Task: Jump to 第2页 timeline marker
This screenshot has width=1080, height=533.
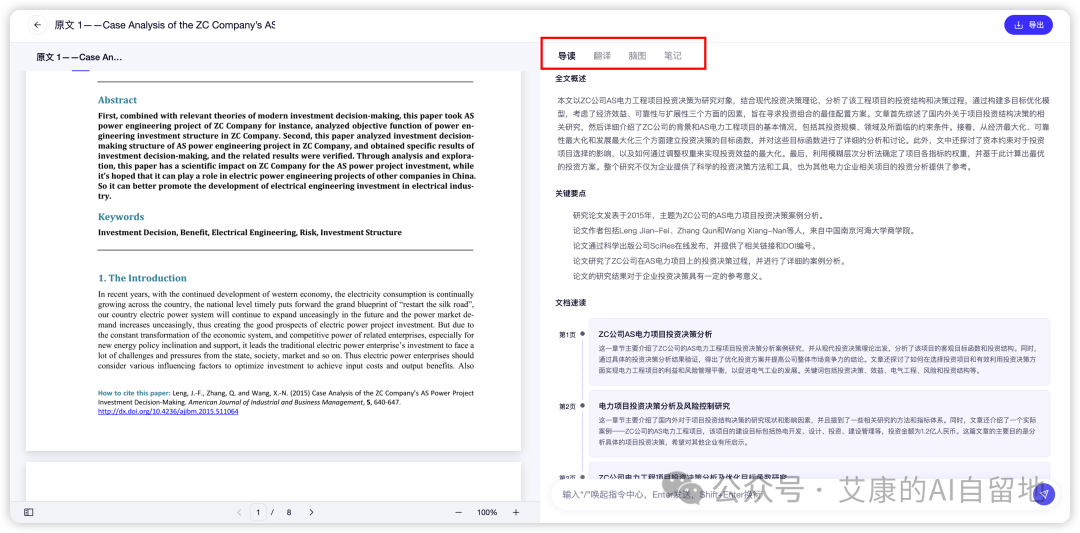Action: pyautogui.click(x=566, y=406)
